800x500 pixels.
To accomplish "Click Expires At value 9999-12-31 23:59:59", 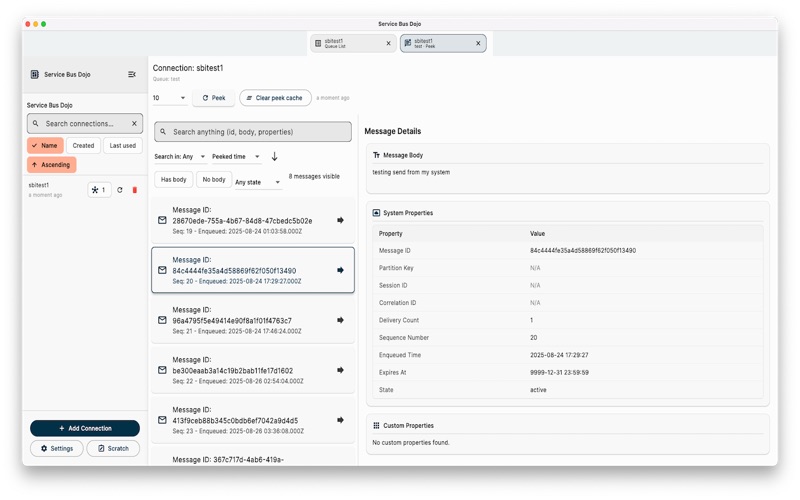I will coord(559,372).
